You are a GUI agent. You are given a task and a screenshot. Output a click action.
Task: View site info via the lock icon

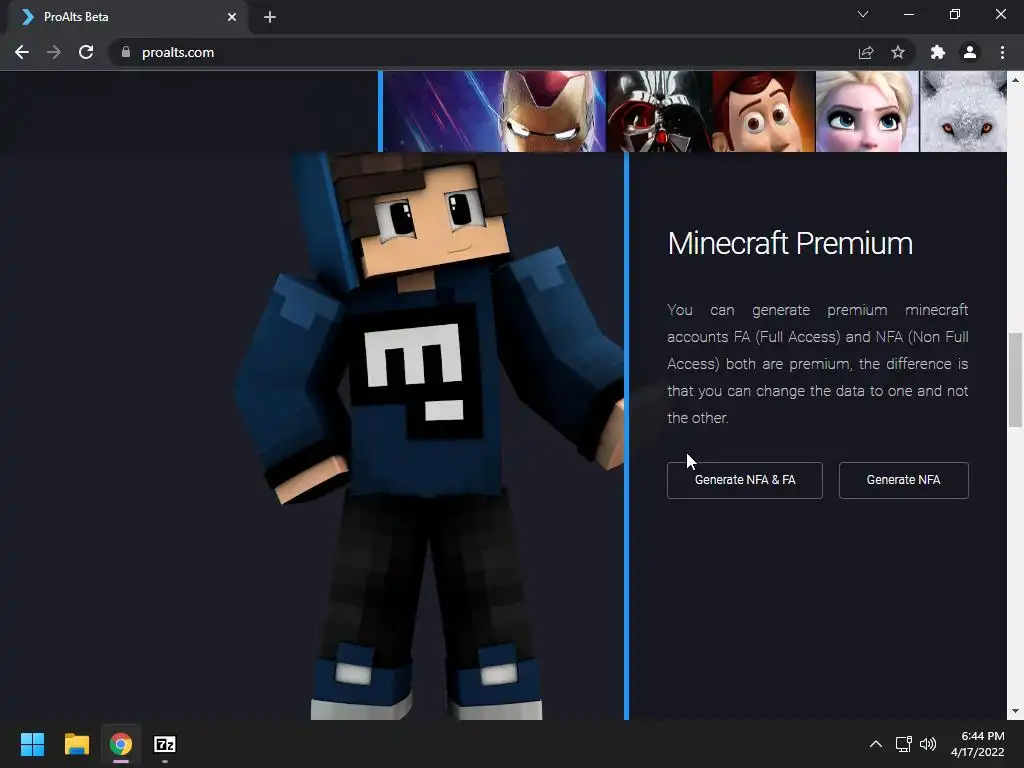click(x=126, y=52)
